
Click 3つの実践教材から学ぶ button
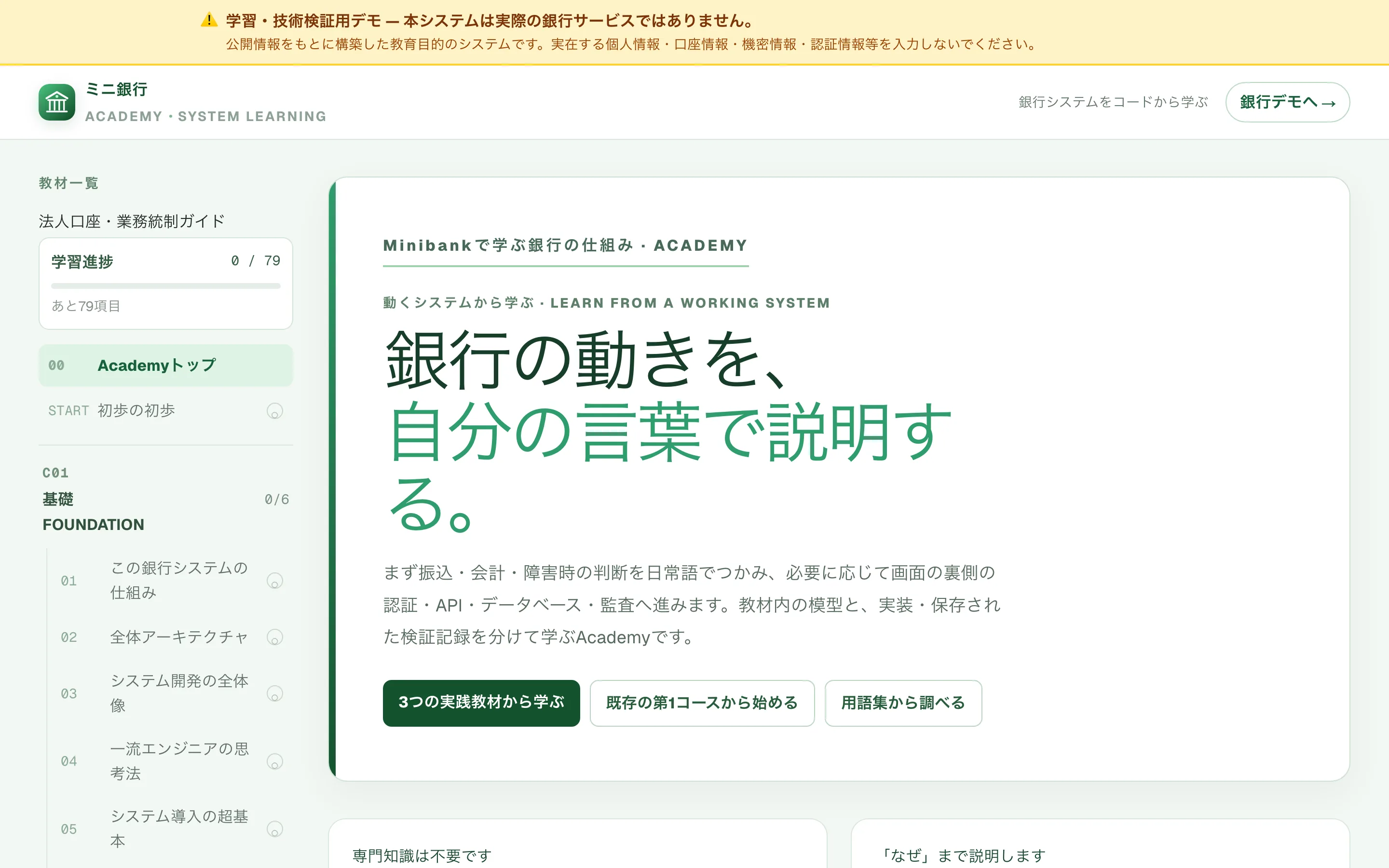[481, 703]
